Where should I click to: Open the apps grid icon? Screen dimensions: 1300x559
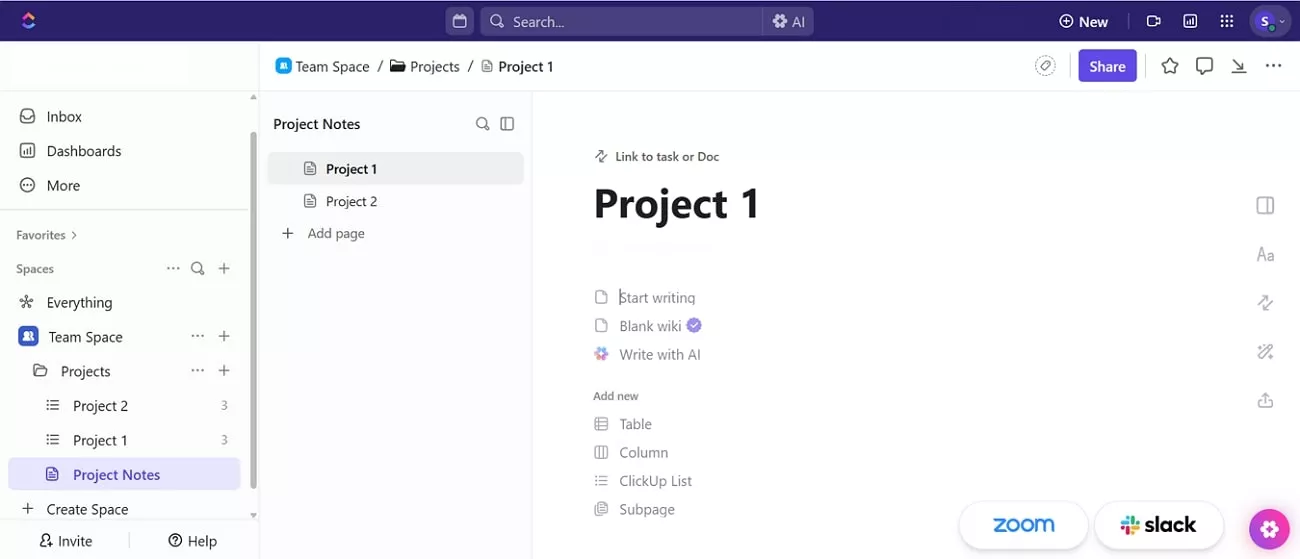coord(1226,21)
